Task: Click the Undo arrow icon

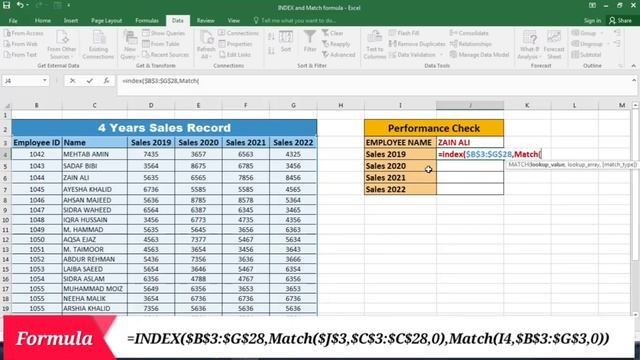Action: (x=20, y=5)
